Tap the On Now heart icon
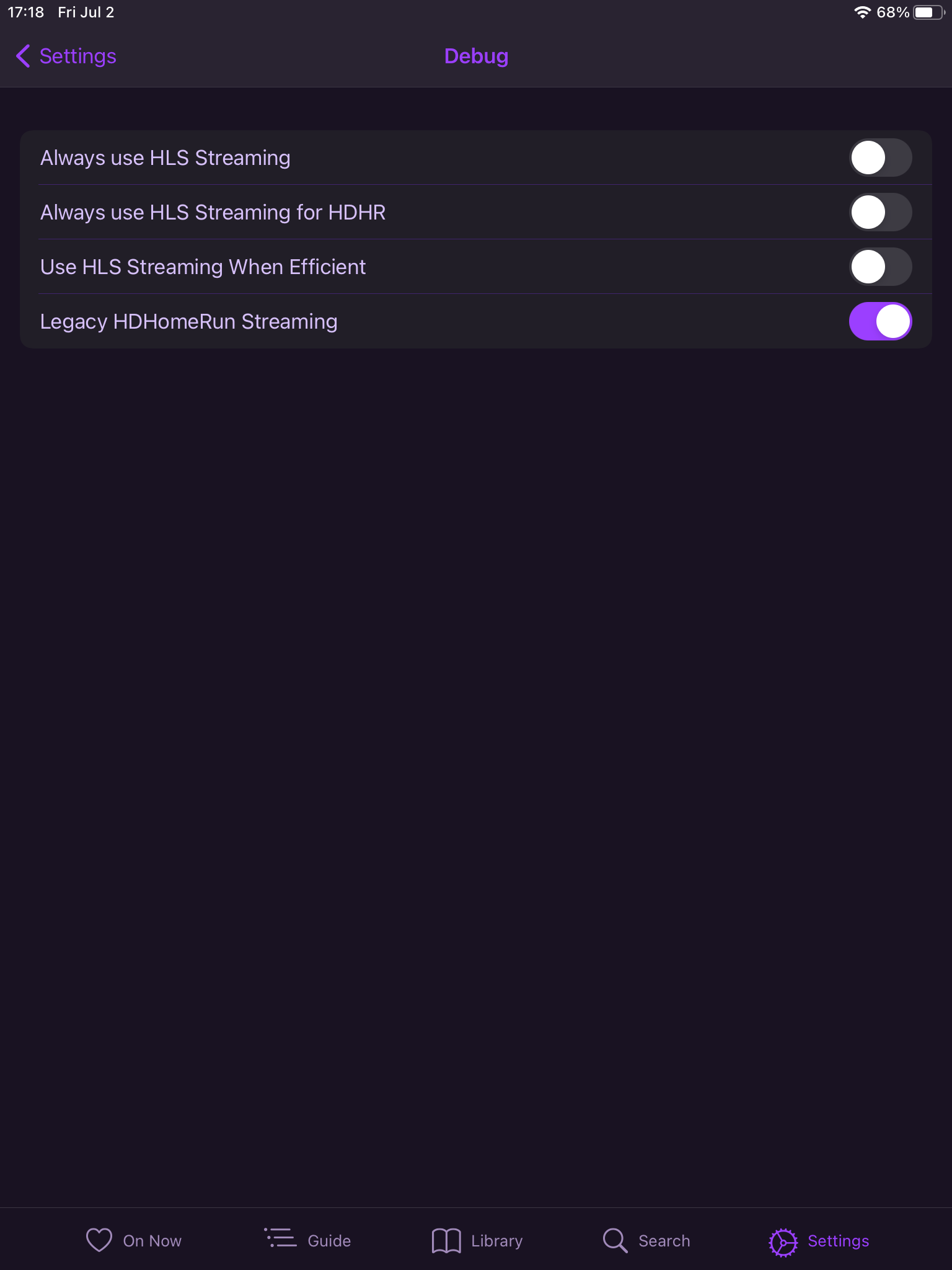This screenshot has height=1270, width=952. pos(99,1240)
